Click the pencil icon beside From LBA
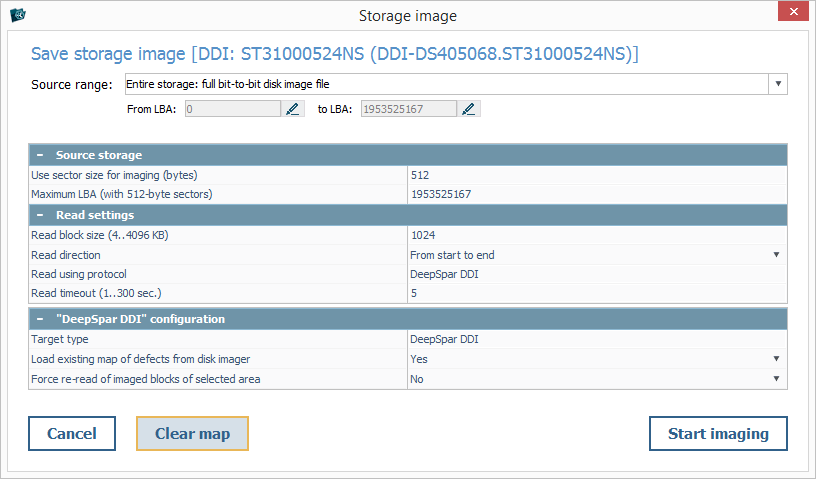 [x=293, y=109]
